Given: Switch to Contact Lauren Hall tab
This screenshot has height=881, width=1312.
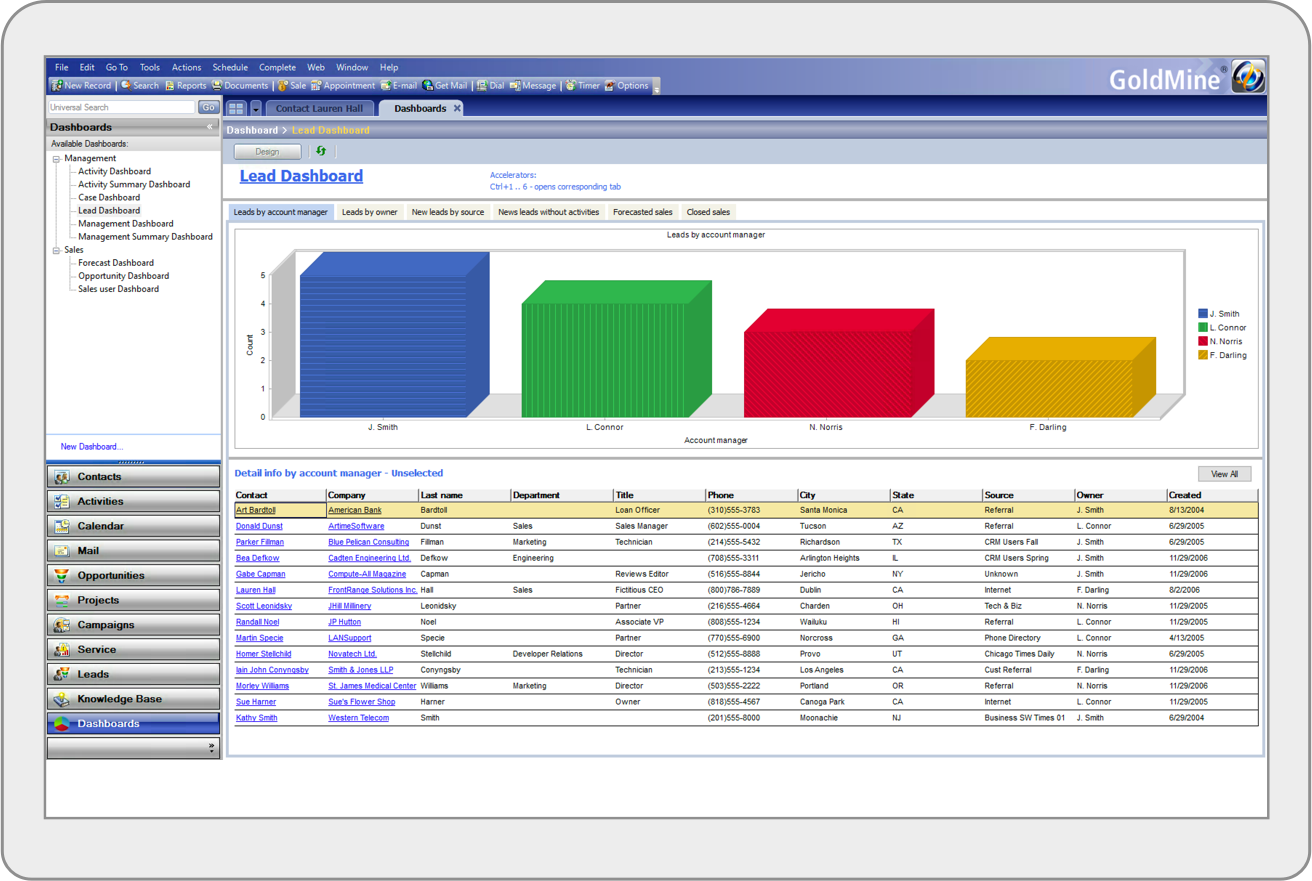Looking at the screenshot, I should 319,108.
